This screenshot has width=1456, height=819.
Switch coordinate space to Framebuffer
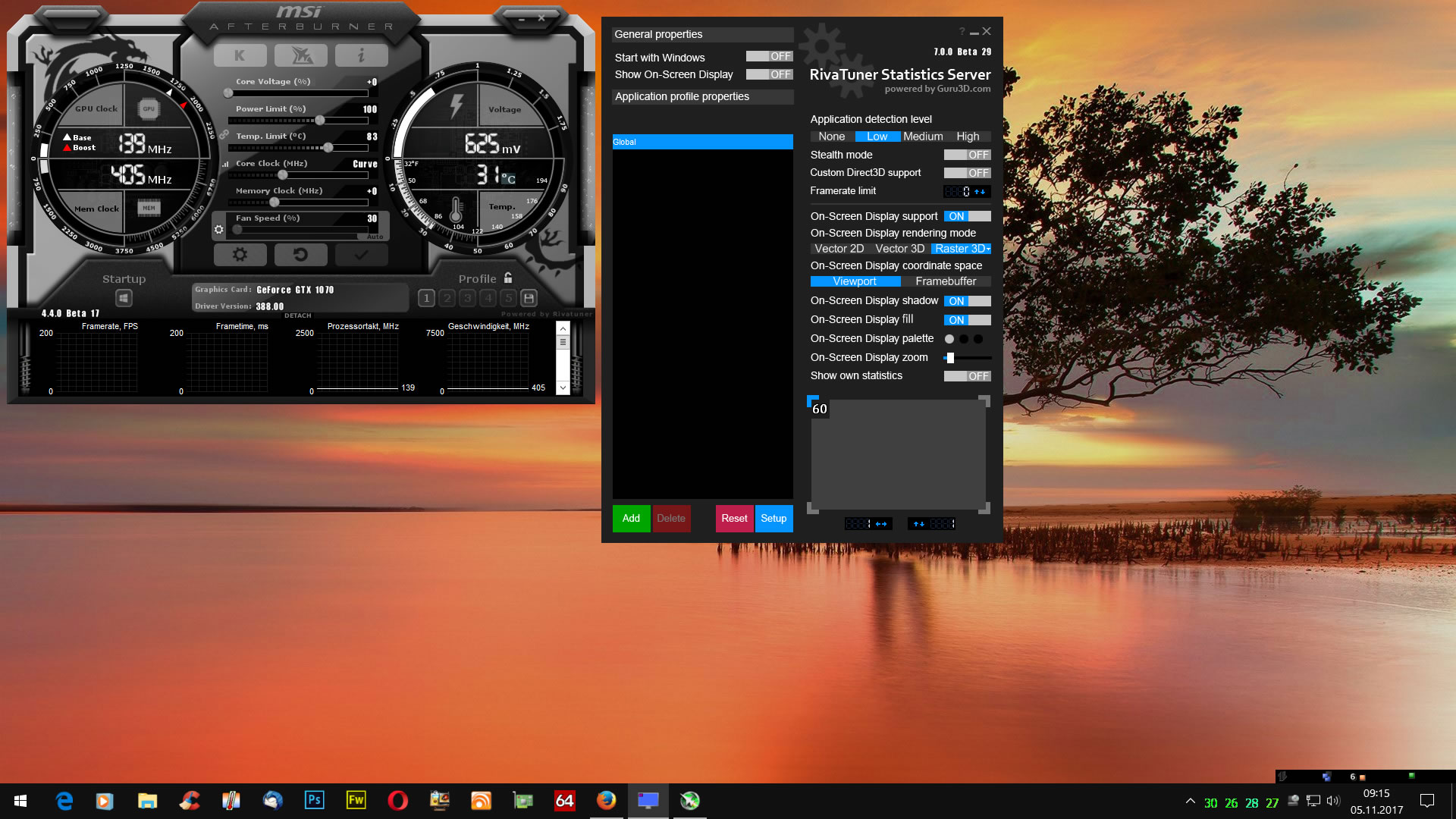946,281
